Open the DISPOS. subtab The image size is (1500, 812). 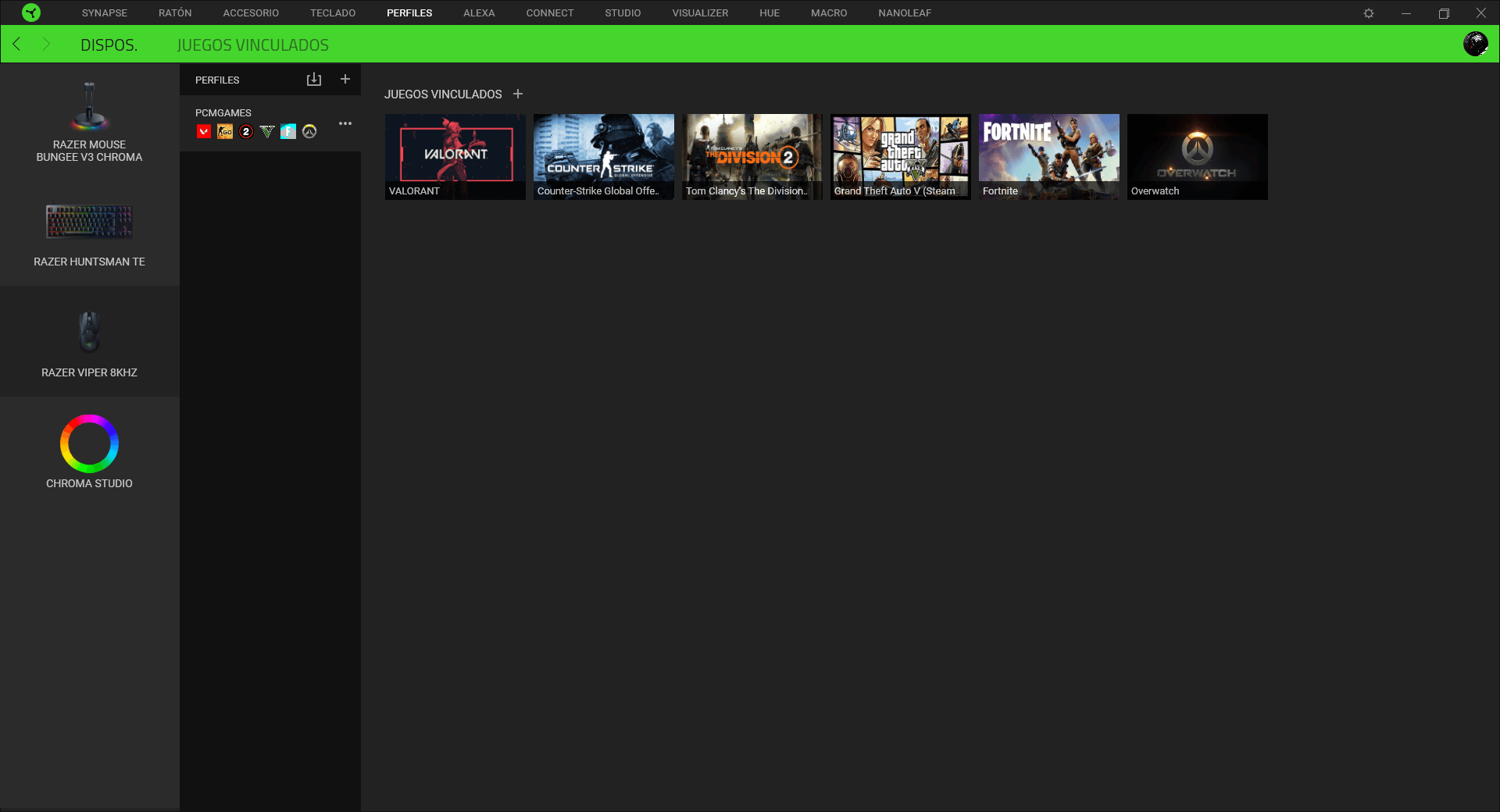click(109, 45)
